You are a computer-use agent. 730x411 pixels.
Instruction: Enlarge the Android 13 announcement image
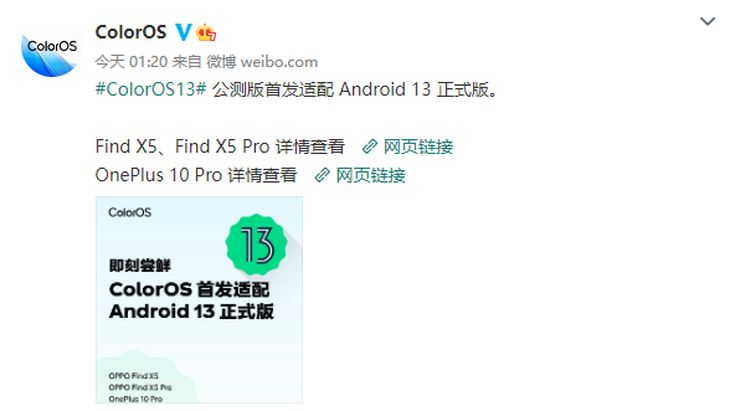coord(199,300)
